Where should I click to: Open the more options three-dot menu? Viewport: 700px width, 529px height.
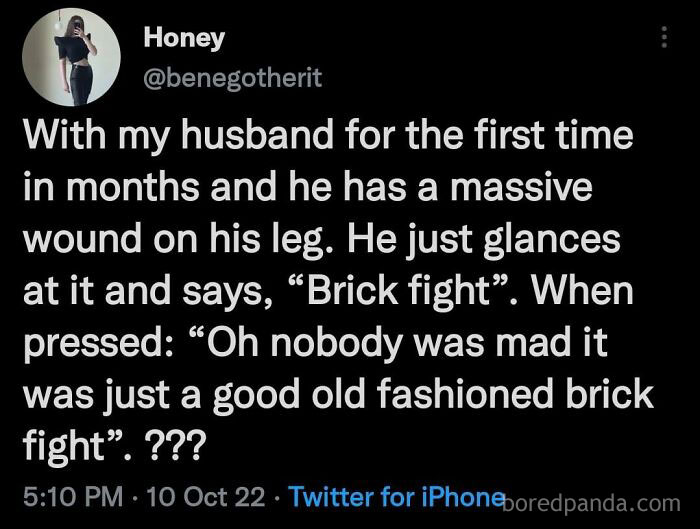click(x=662, y=39)
